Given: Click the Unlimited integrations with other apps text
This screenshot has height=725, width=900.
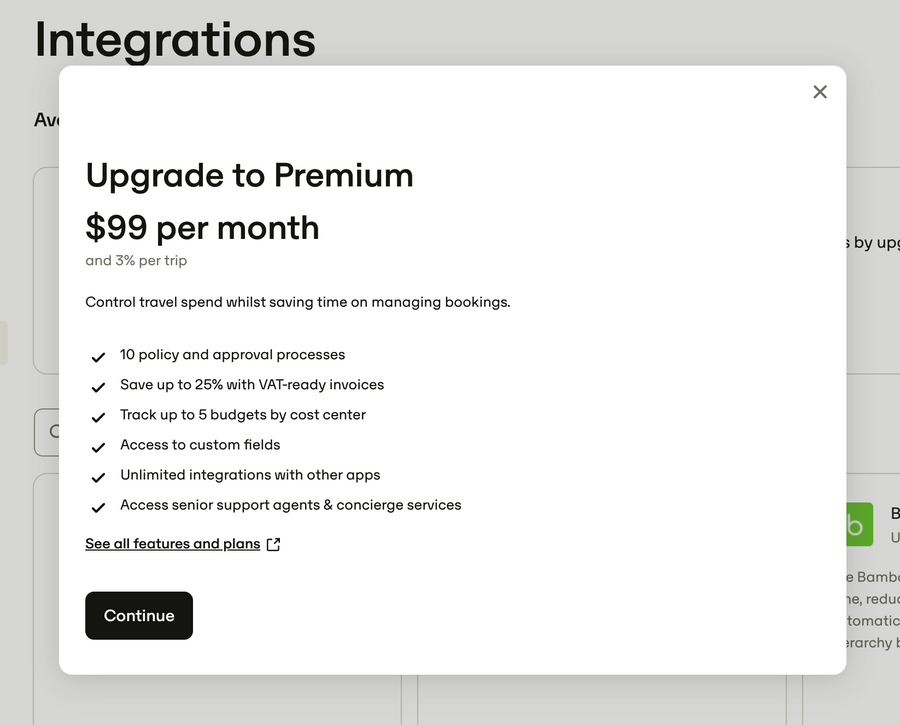Looking at the screenshot, I should click(250, 475).
